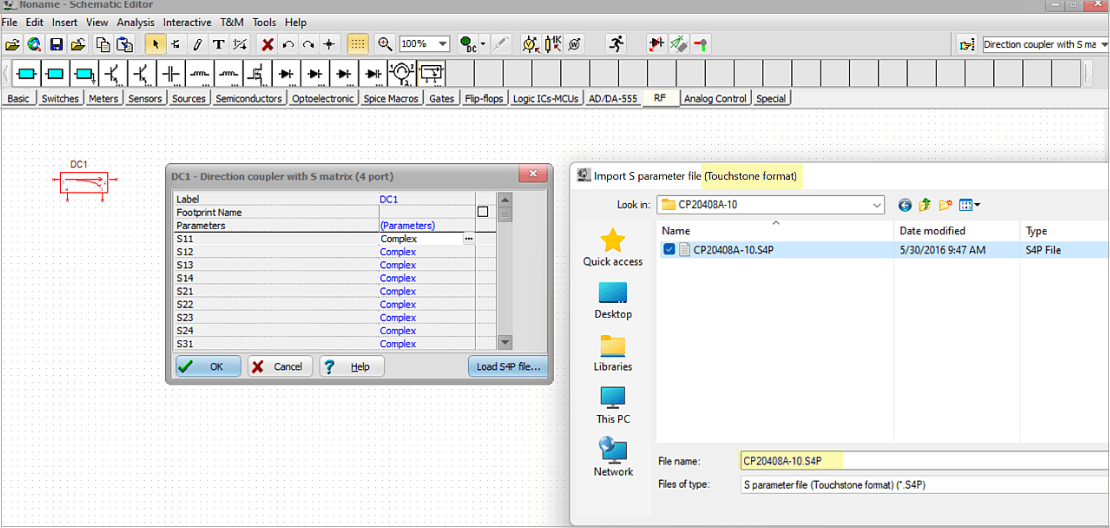Expand the Look in folder dropdown
The width and height of the screenshot is (1110, 528).
(x=876, y=205)
